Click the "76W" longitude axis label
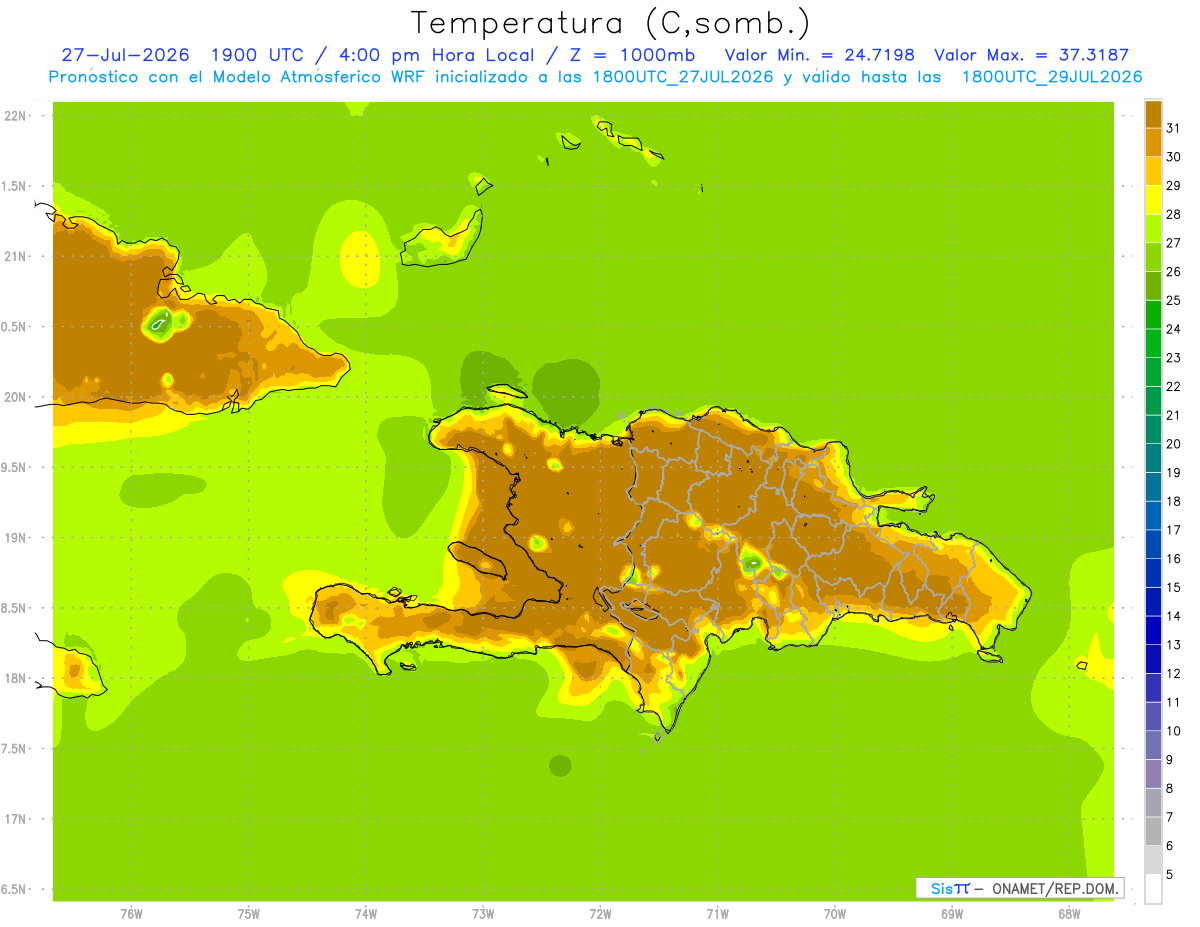This screenshot has height=927, width=1200. pyautogui.click(x=131, y=914)
